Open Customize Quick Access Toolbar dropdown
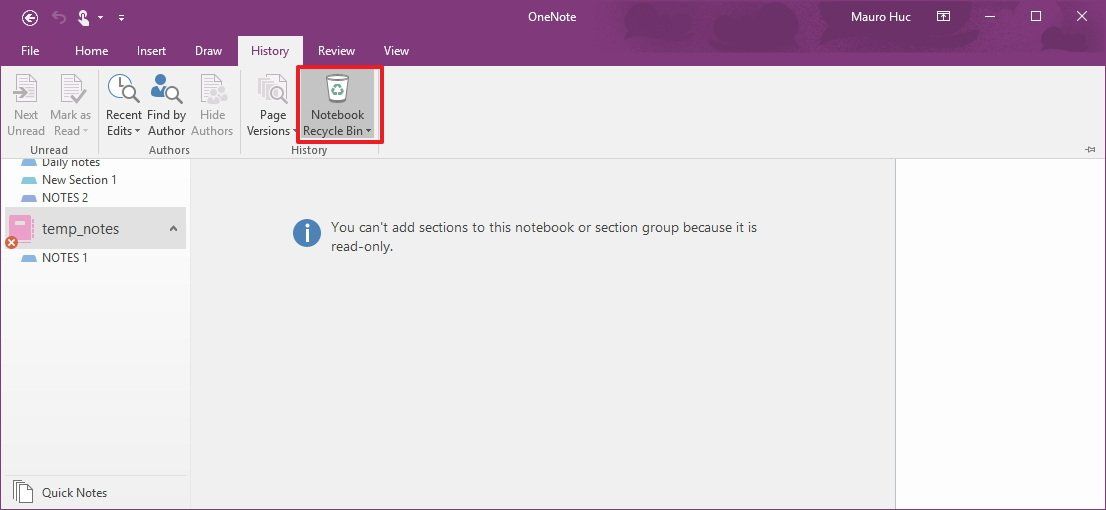 coord(121,17)
